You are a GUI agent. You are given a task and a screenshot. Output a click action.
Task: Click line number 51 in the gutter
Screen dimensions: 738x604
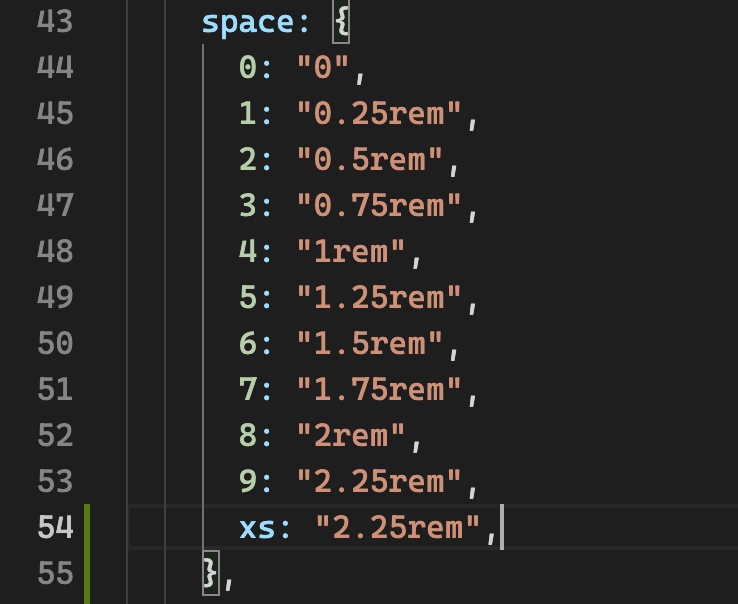point(55,390)
